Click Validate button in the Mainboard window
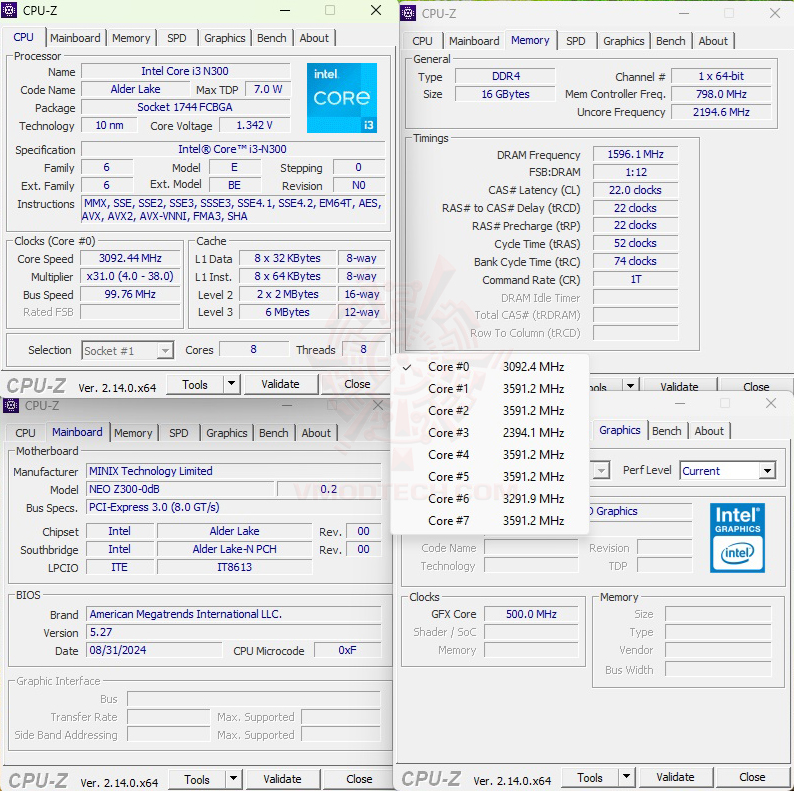This screenshot has width=794, height=791. pyautogui.click(x=283, y=779)
